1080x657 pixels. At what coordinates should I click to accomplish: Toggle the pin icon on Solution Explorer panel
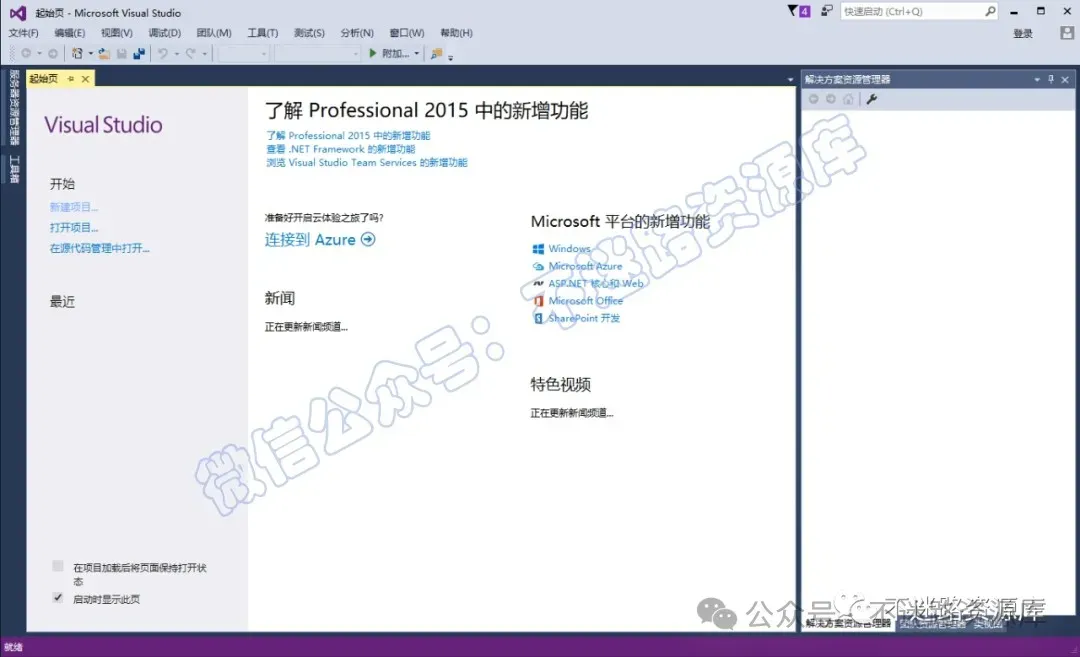tap(1051, 79)
